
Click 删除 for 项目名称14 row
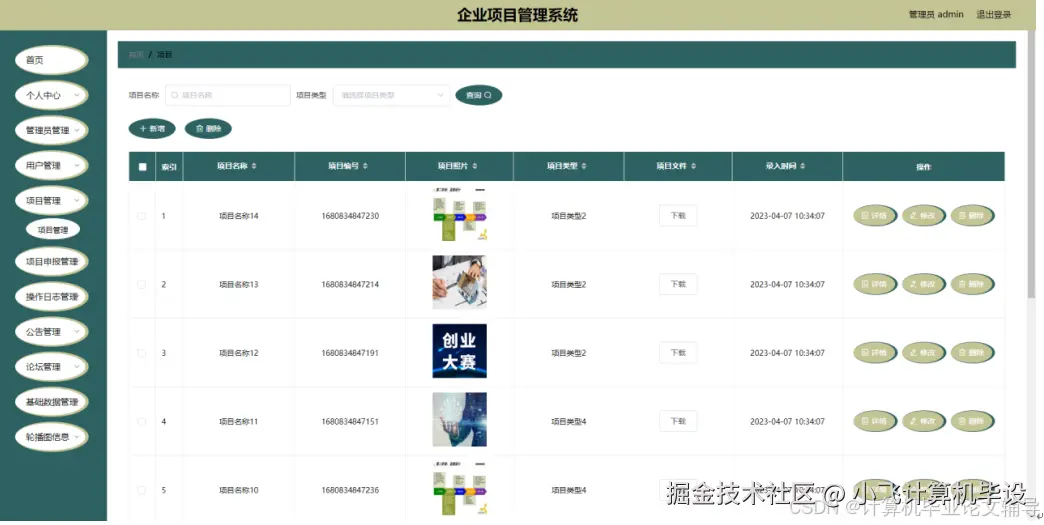pos(972,216)
